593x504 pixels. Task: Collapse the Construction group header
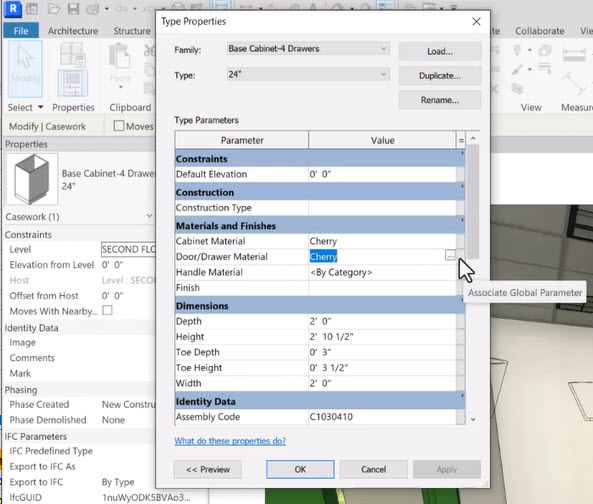point(320,192)
